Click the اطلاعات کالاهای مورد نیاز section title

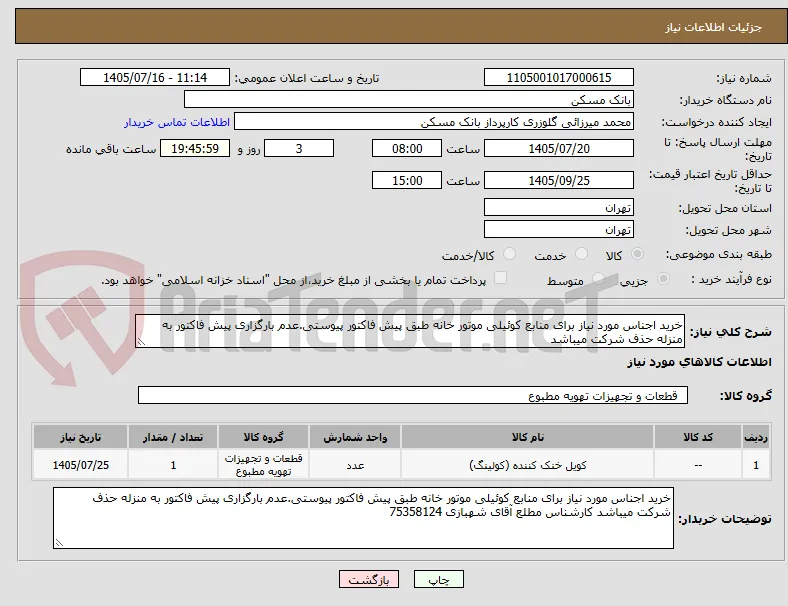pos(699,362)
